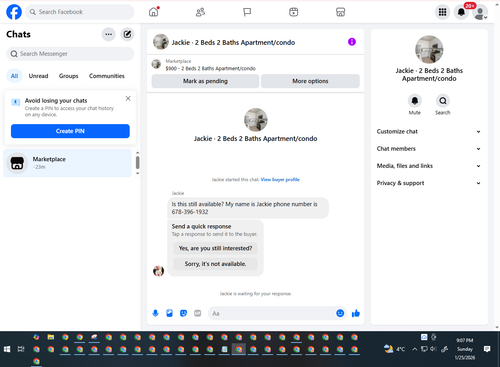Open Chats options three-dot button
This screenshot has width=500, height=367.
(x=108, y=34)
